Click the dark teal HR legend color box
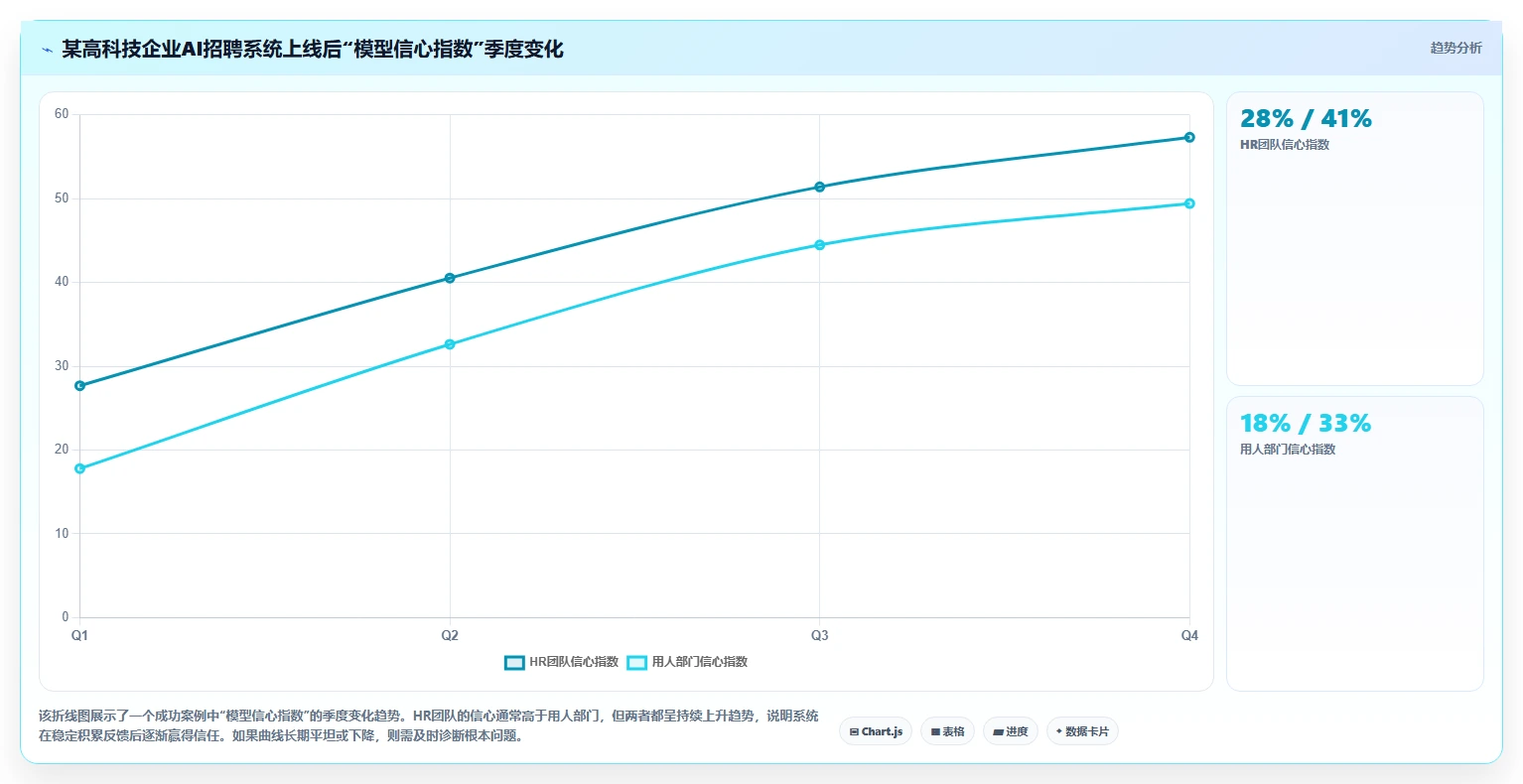Screen dimensions: 1523x784 point(514,662)
